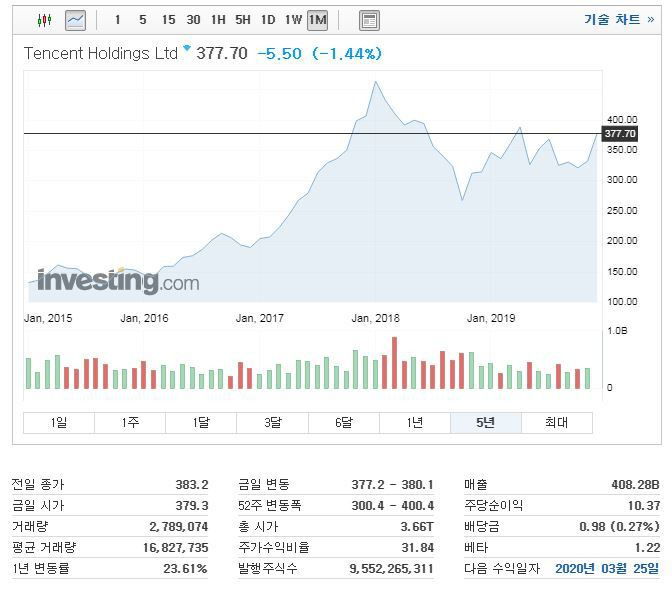
Task: Select the 3달 range tab
Action: [x=272, y=423]
